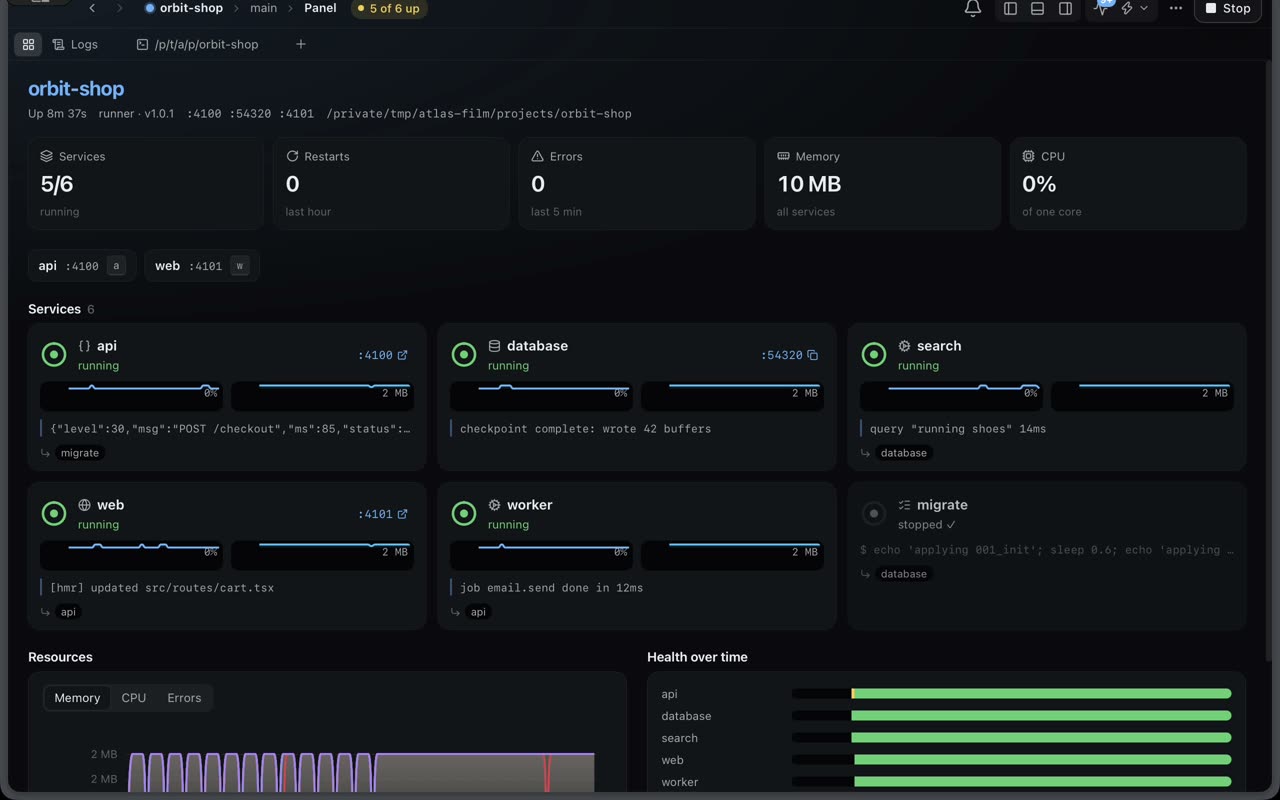Switch to the CPU resources tab
1280x800 pixels.
pos(133,698)
